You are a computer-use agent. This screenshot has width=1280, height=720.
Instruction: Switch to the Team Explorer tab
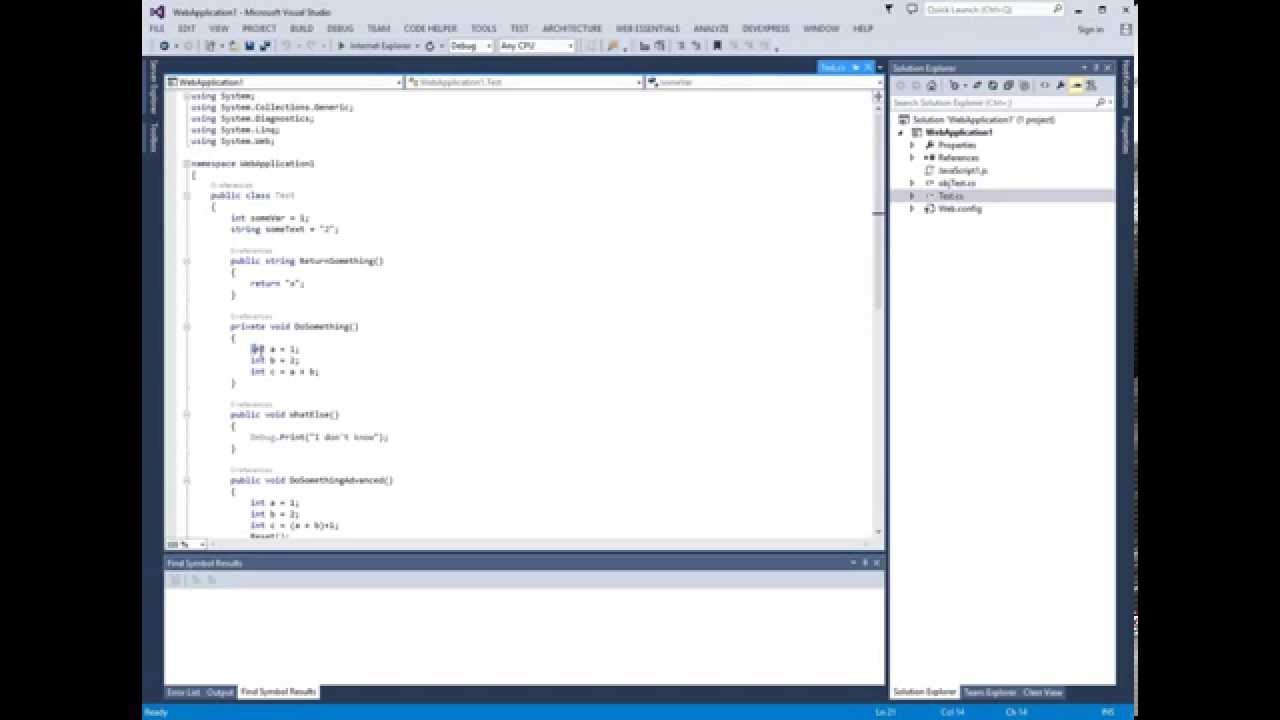coord(988,692)
